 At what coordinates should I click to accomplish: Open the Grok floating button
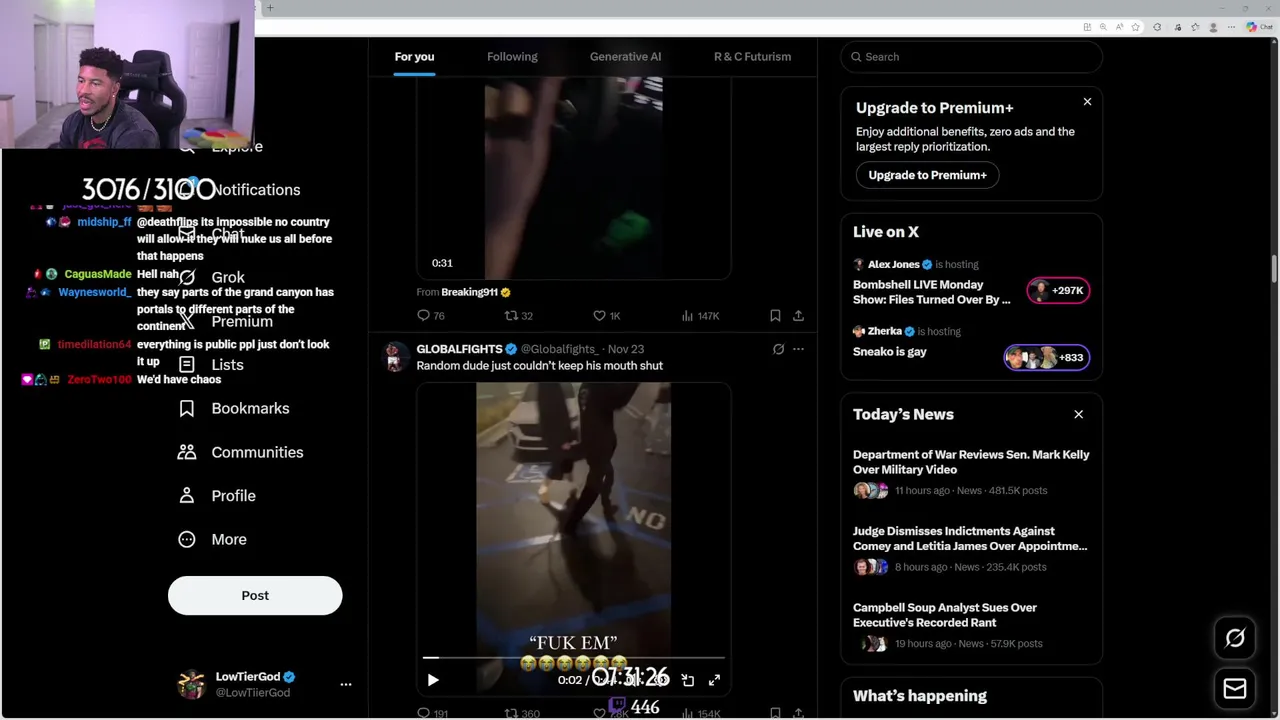(x=1235, y=638)
